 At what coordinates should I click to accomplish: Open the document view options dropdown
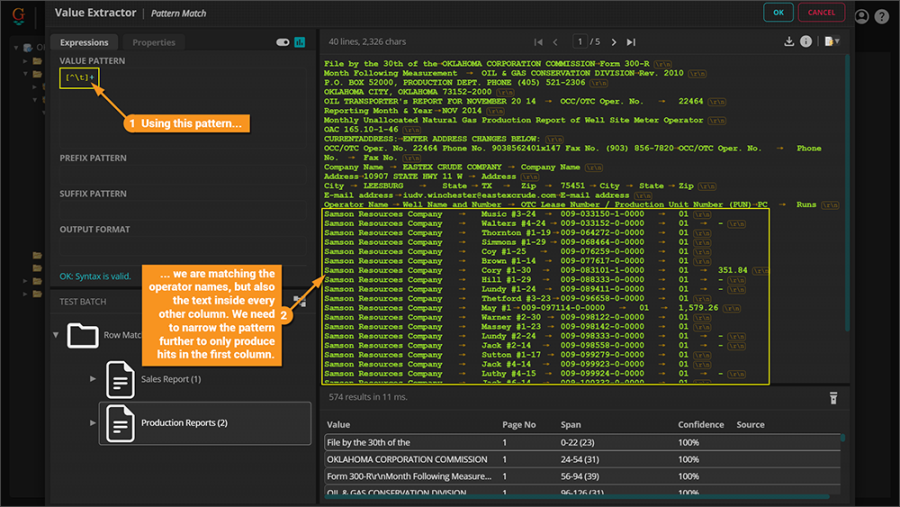pyautogui.click(x=832, y=42)
